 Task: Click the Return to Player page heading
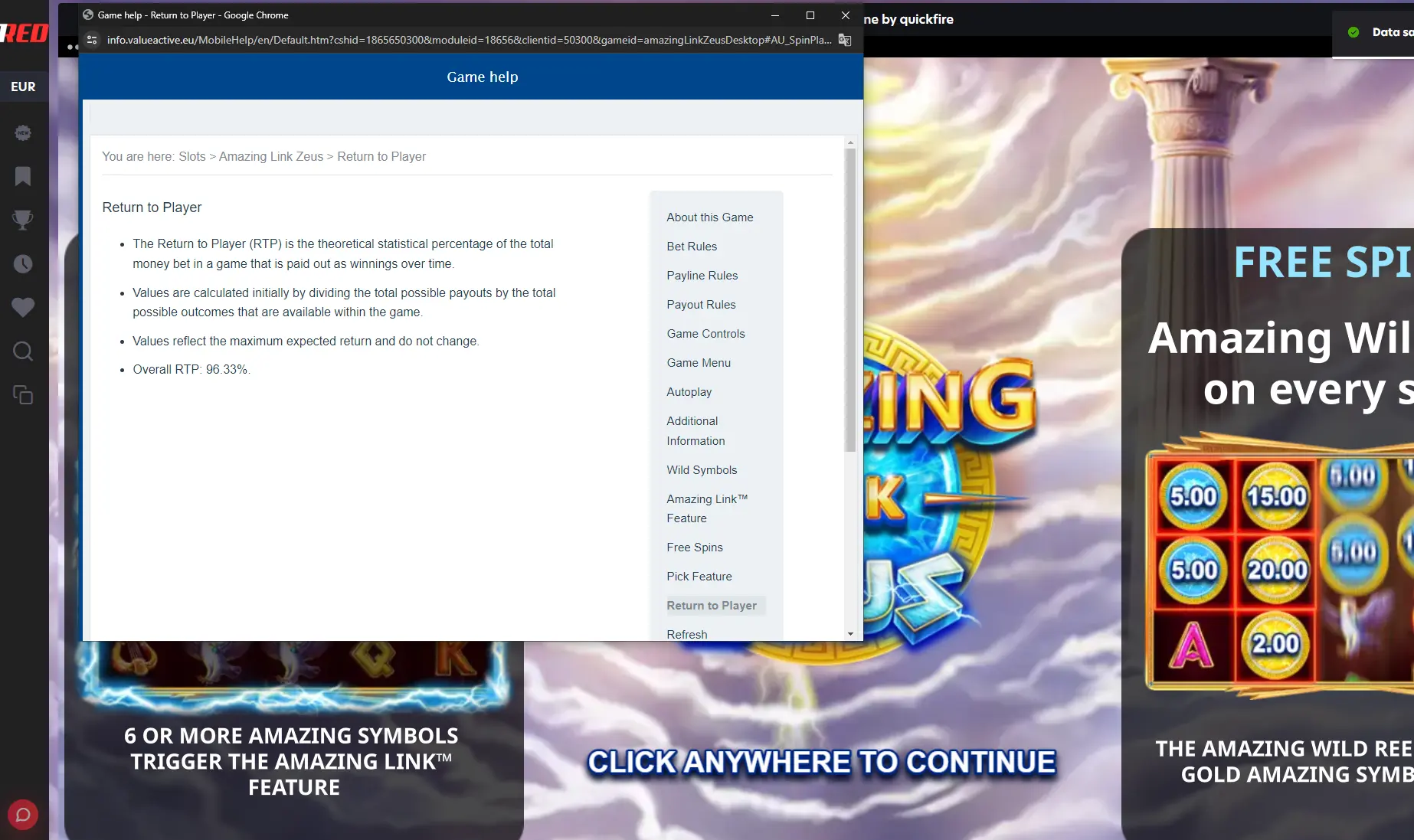(x=152, y=208)
